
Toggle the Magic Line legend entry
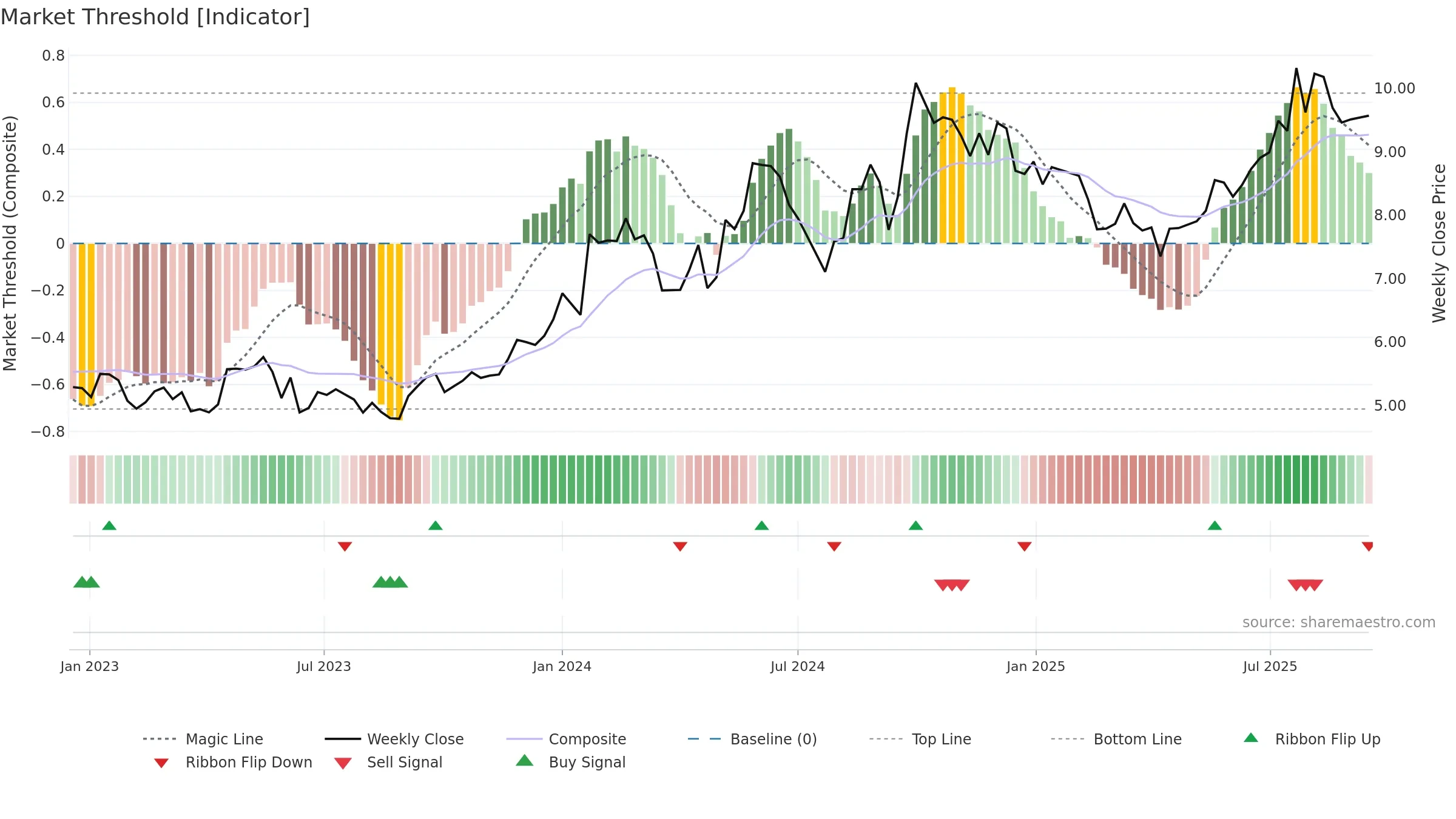pos(203,739)
